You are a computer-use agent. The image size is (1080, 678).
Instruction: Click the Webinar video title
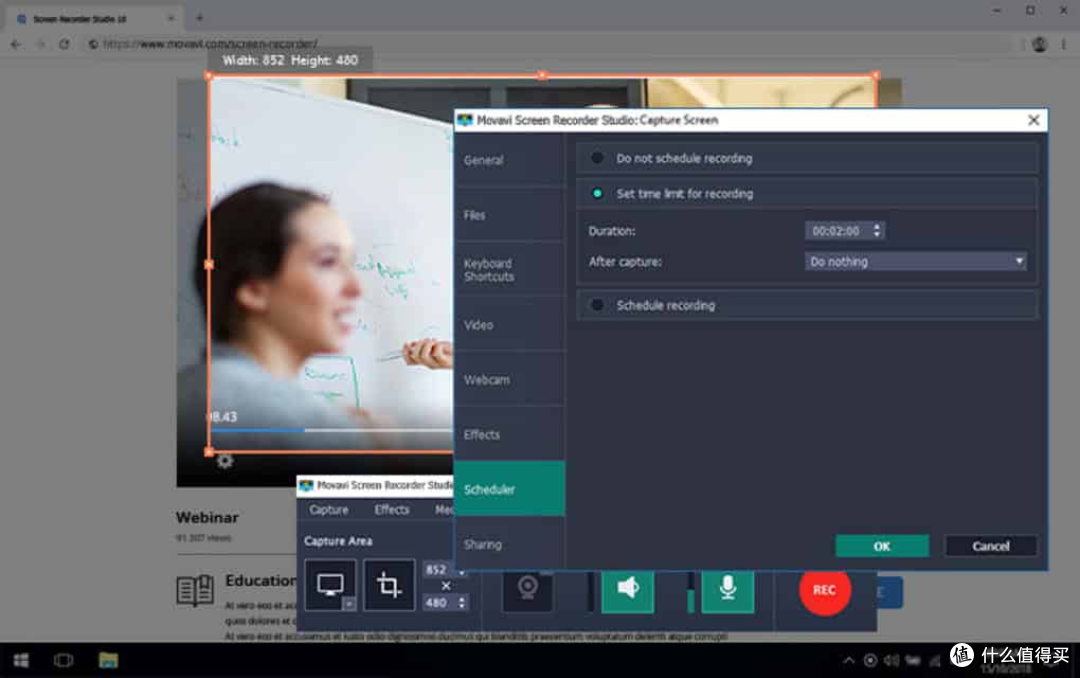207,517
